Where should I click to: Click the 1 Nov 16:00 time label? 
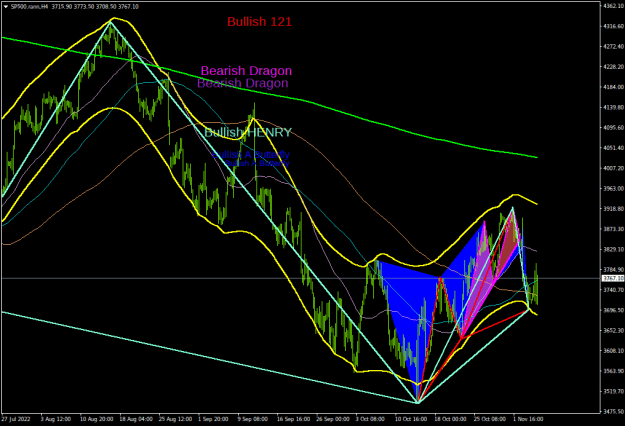[528, 419]
